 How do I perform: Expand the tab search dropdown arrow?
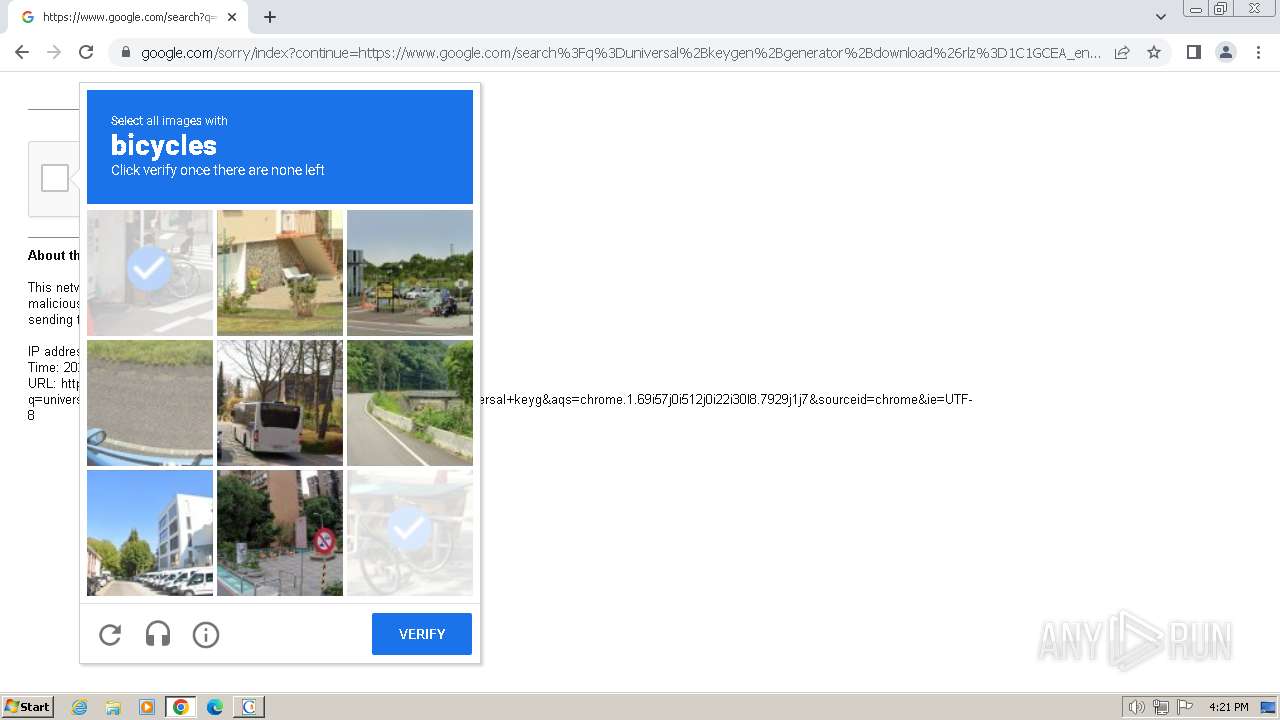click(1160, 17)
